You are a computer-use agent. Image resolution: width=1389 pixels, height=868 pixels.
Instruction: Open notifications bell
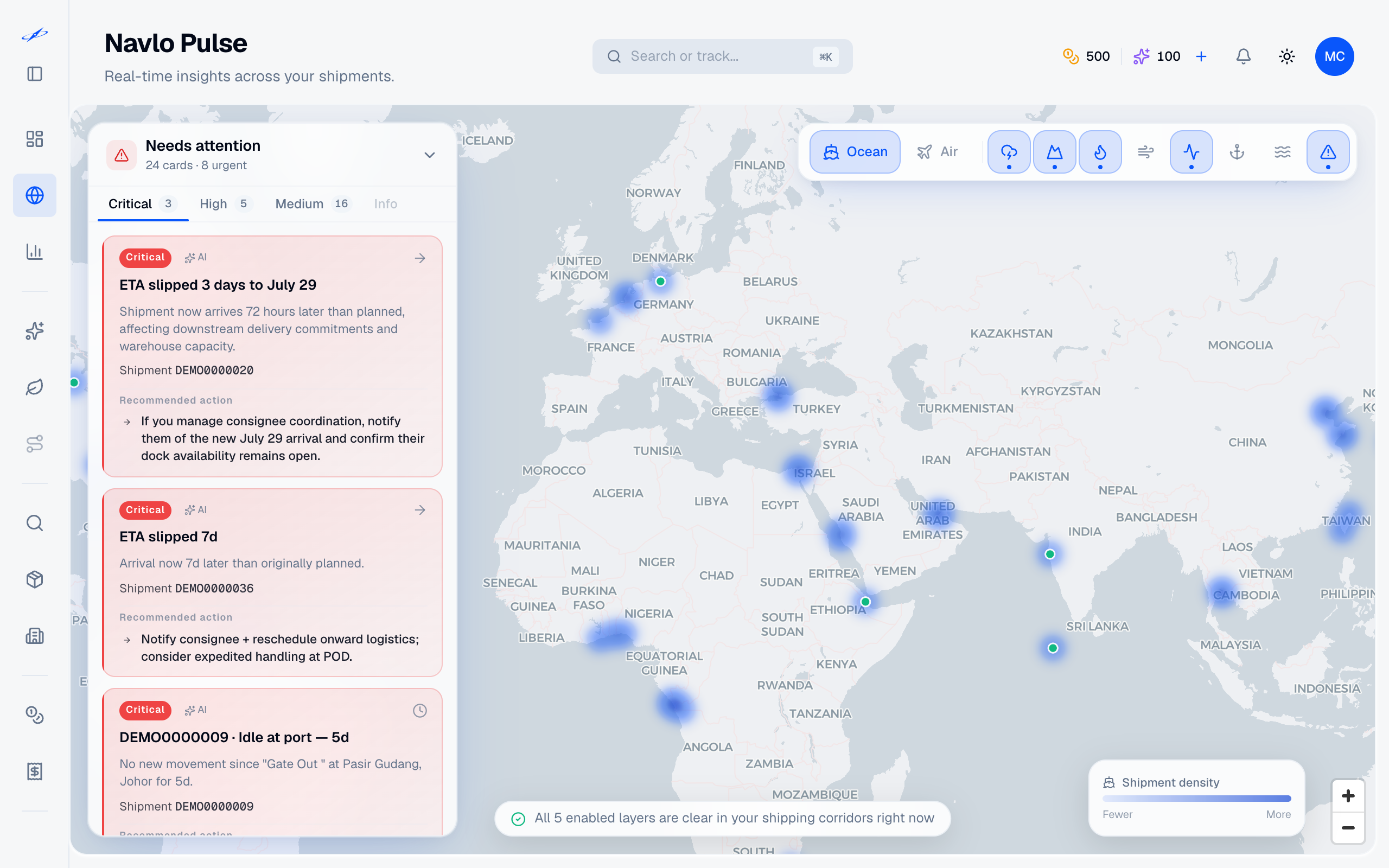[1243, 56]
